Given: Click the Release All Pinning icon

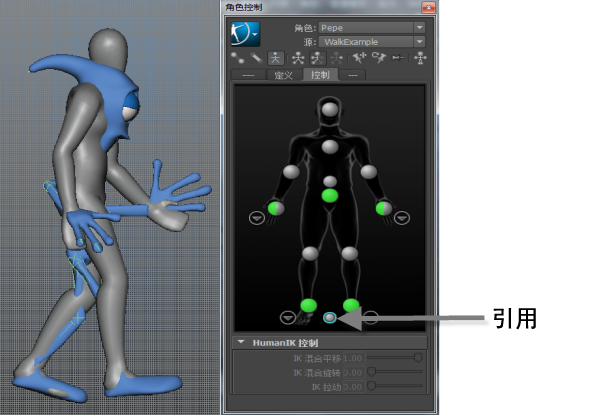Looking at the screenshot, I should (398, 58).
